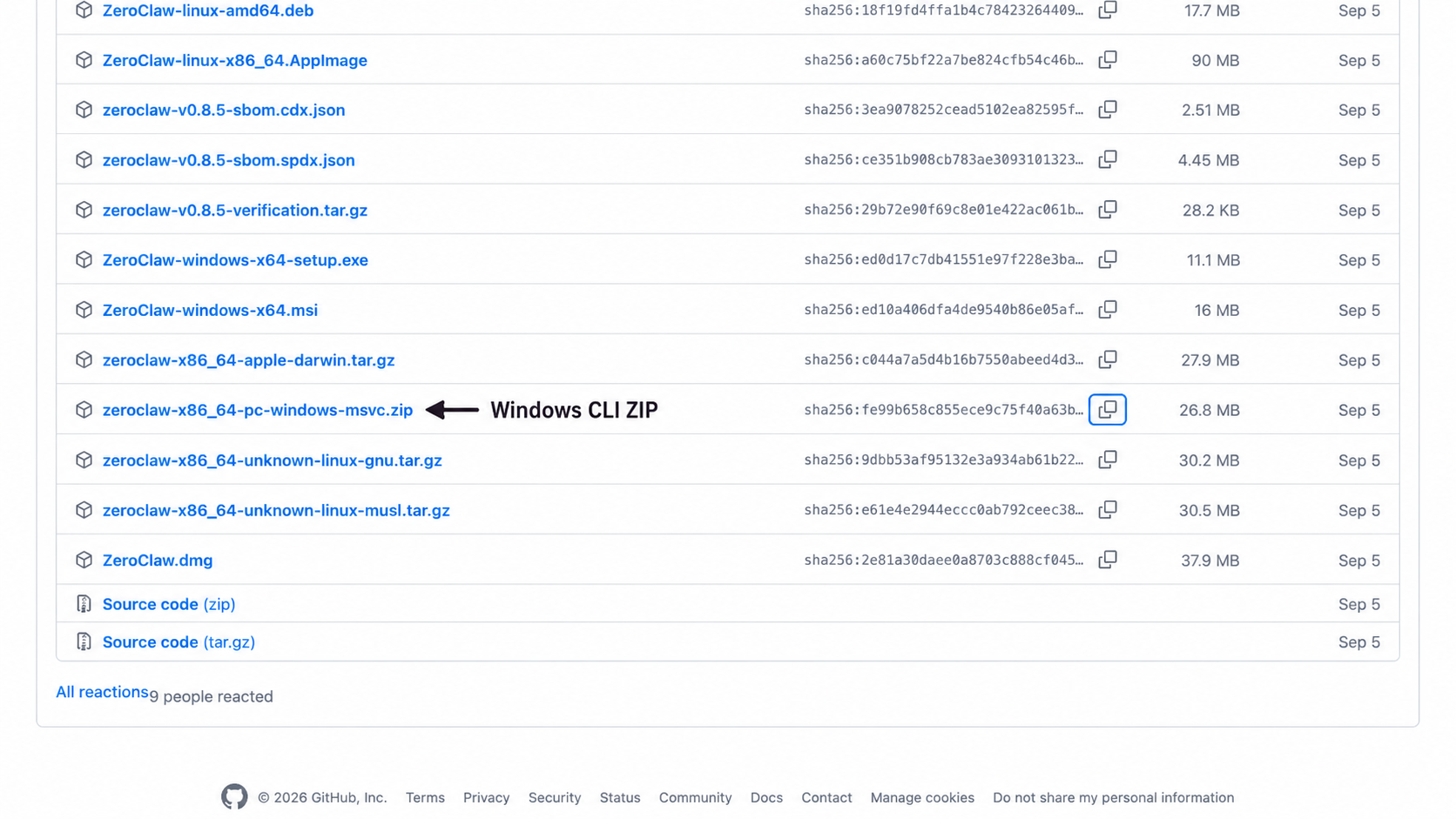1456x819 pixels.
Task: Copy hash of ZeroClaw-linux-x86_64.AppImage
Action: point(1107,60)
